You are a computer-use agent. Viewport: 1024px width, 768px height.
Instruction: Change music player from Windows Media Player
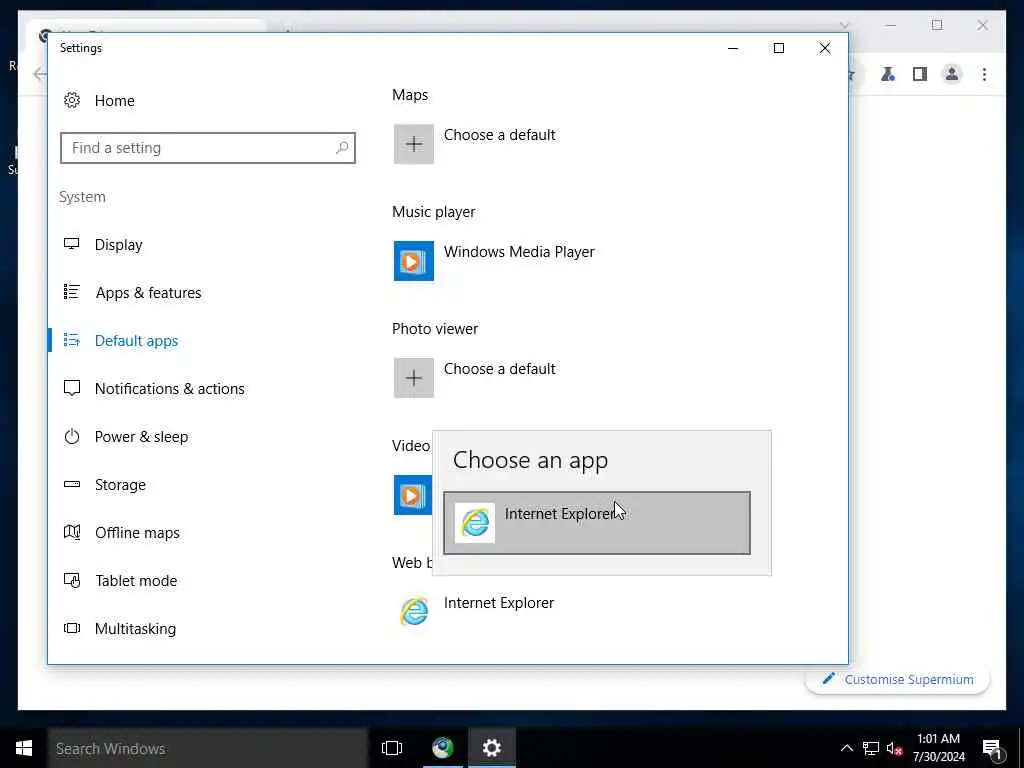(x=519, y=251)
